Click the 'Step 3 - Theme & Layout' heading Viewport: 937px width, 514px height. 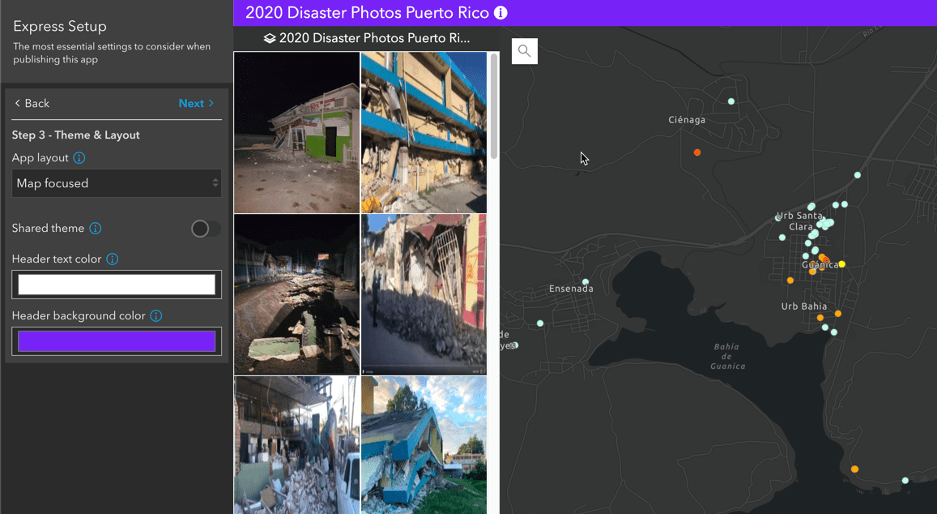pyautogui.click(x=76, y=135)
